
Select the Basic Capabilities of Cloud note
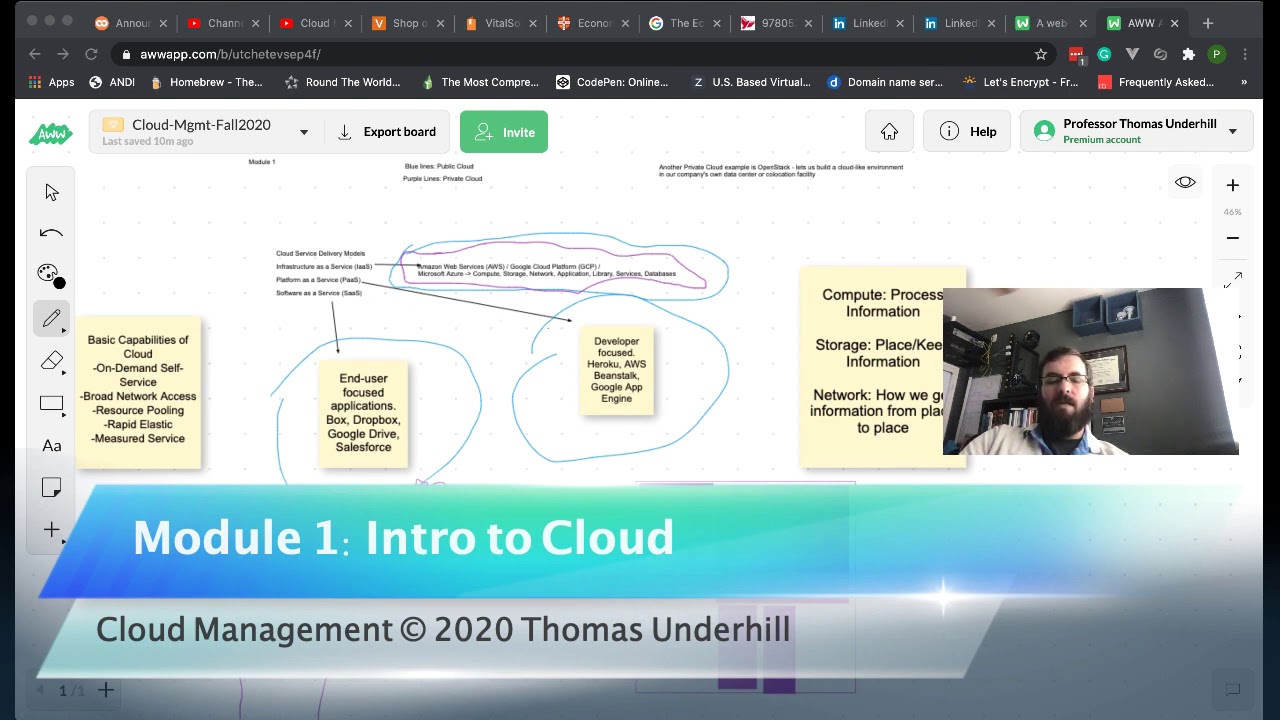click(138, 390)
